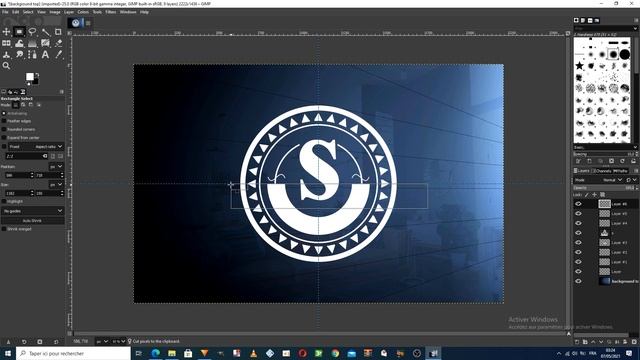This screenshot has width=640, height=360.
Task: Set aspect ratio to landscape orientation
Action: [60, 156]
